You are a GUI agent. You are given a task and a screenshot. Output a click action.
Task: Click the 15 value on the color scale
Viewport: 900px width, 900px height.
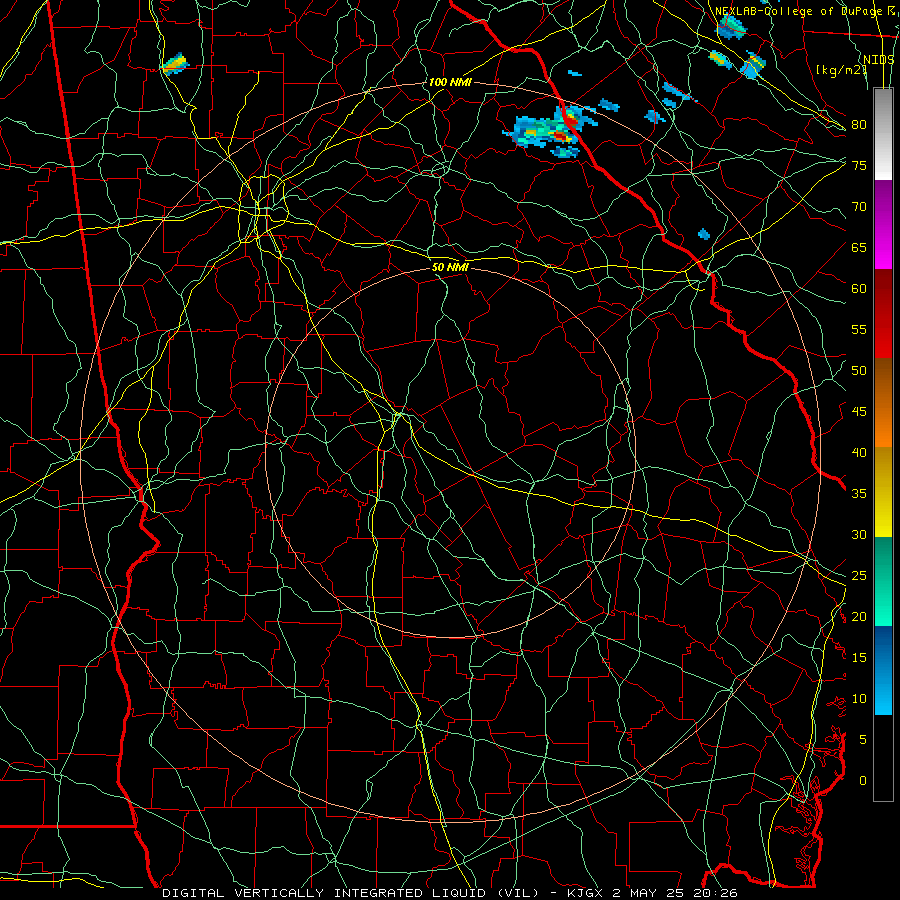tap(859, 658)
